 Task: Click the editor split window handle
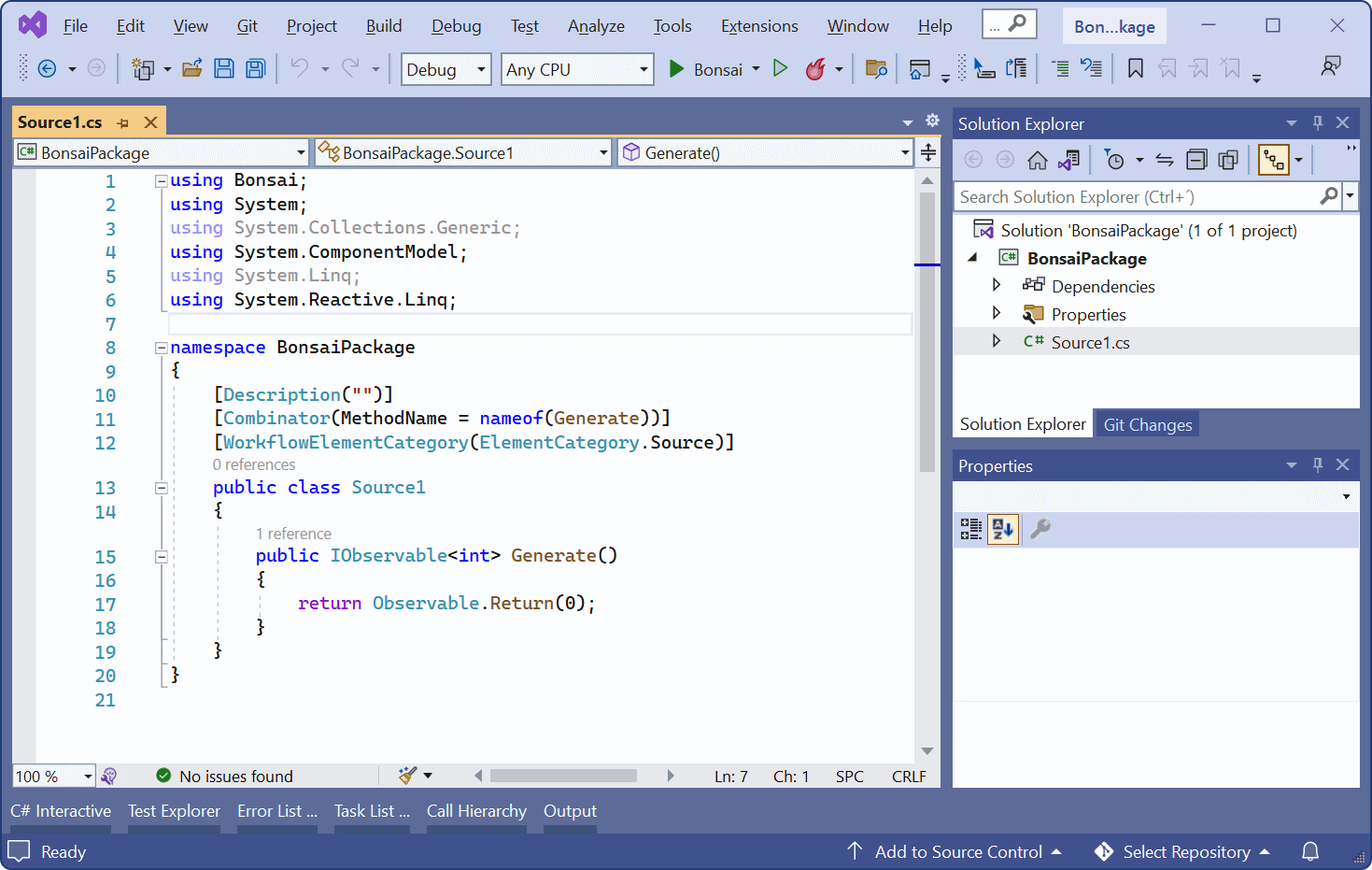tap(928, 152)
